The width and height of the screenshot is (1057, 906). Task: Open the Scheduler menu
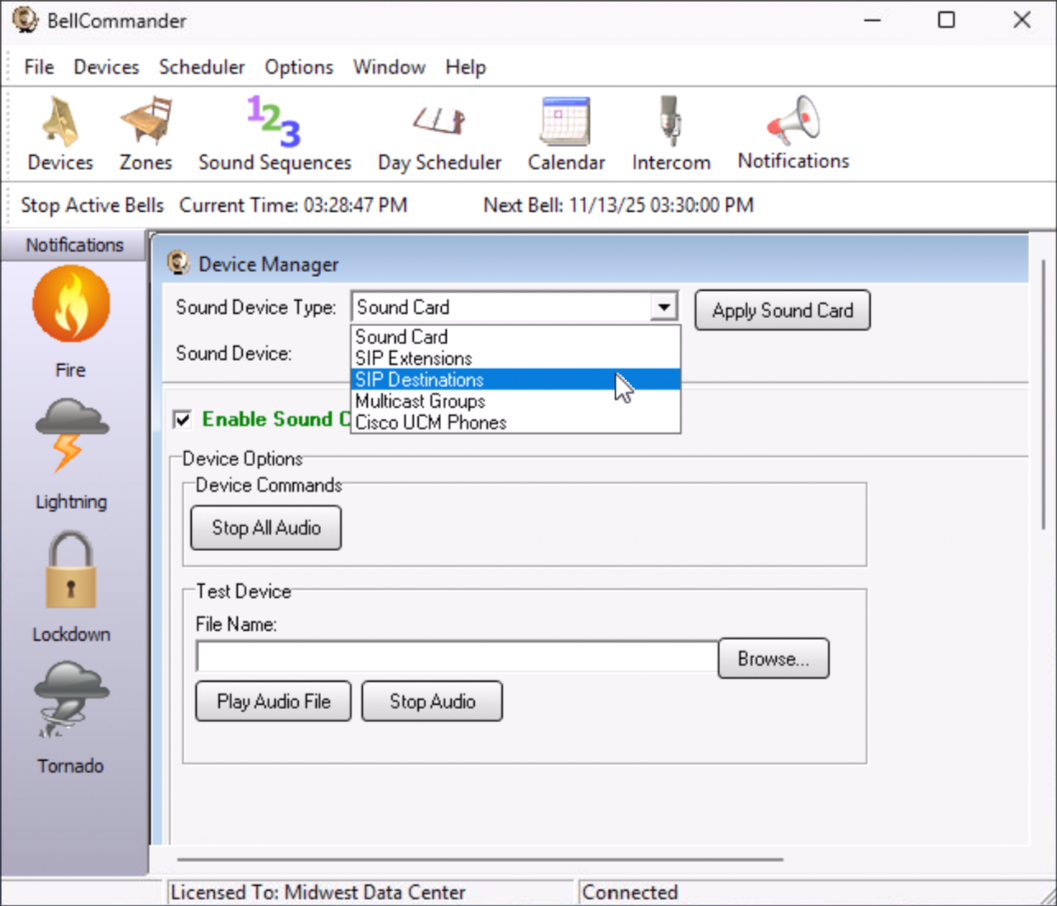tap(201, 67)
